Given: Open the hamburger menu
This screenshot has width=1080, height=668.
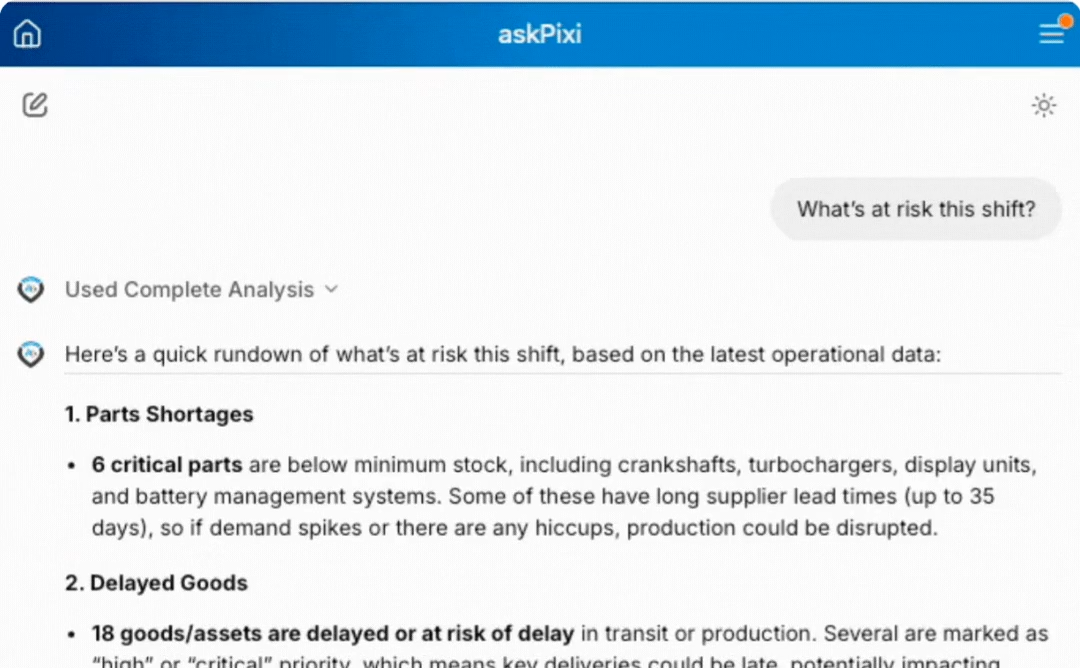Looking at the screenshot, I should tap(1050, 35).
